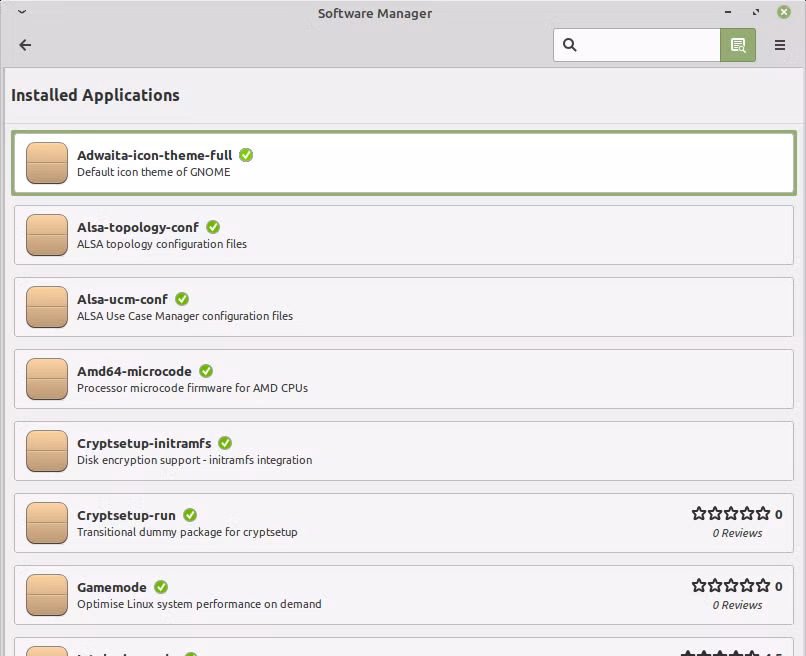The width and height of the screenshot is (806, 656).
Task: Click the magnifier icon in search box
Action: pyautogui.click(x=570, y=45)
